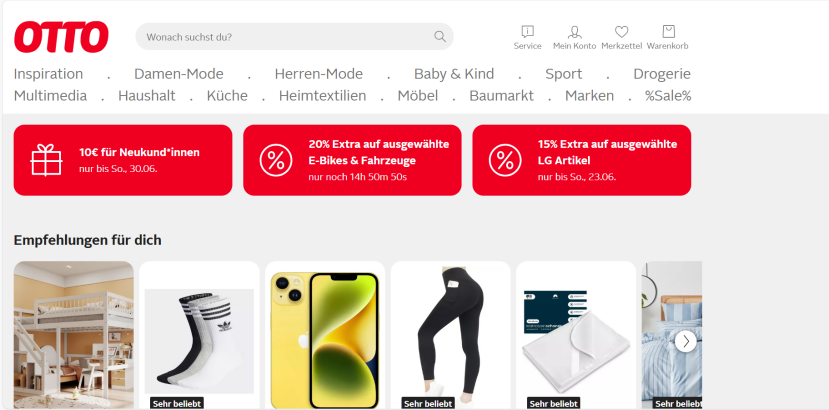This screenshot has height=410, width=829.
Task: Go to the Multimedia category
Action: (50, 96)
